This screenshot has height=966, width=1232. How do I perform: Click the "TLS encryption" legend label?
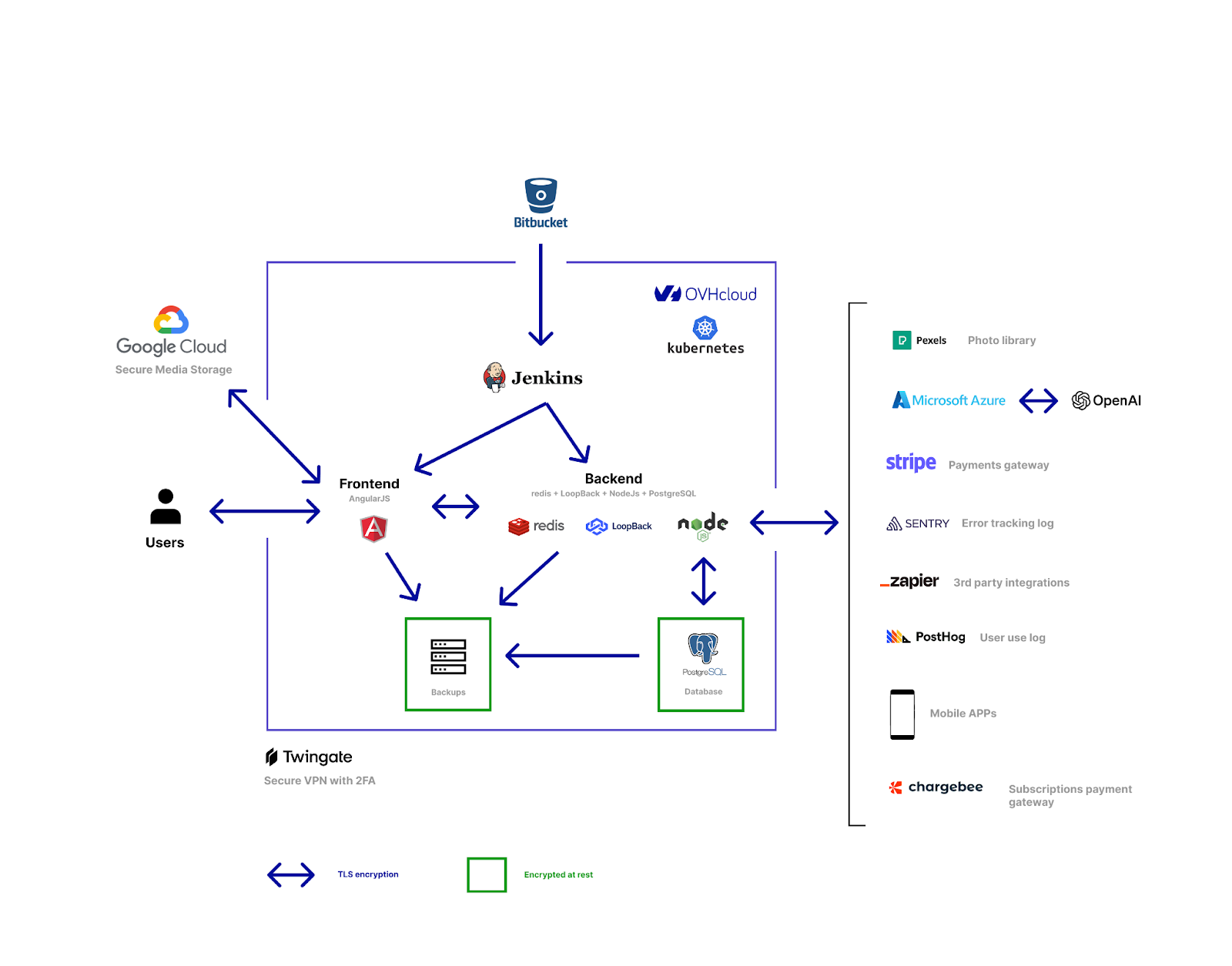pos(368,874)
